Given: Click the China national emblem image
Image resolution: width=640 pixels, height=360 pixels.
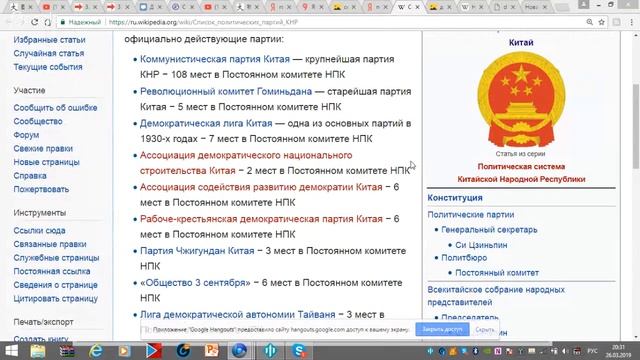Looking at the screenshot, I should (x=521, y=100).
